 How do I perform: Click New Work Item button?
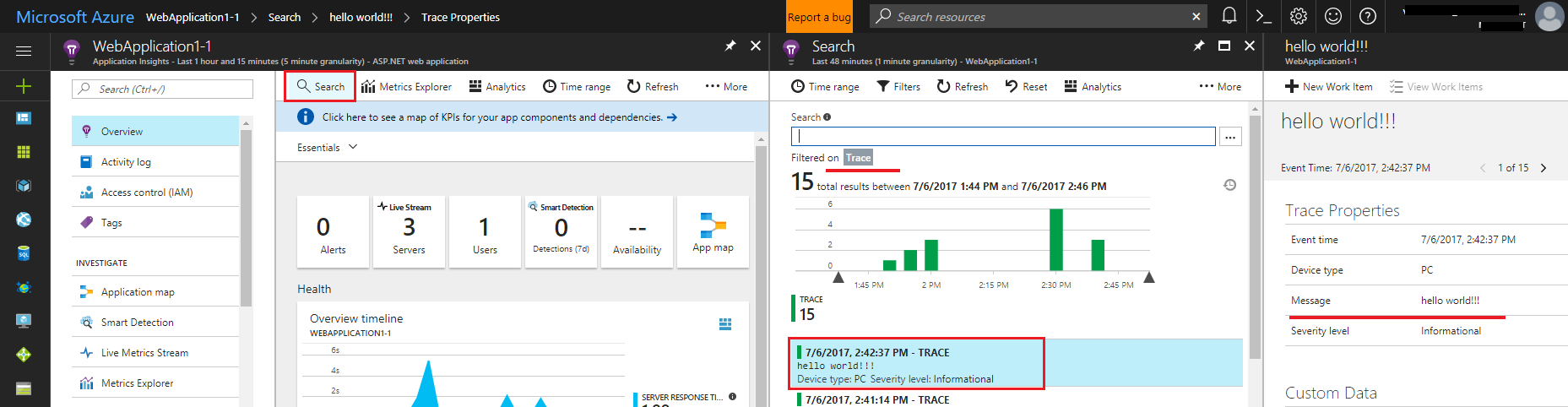coord(1329,86)
